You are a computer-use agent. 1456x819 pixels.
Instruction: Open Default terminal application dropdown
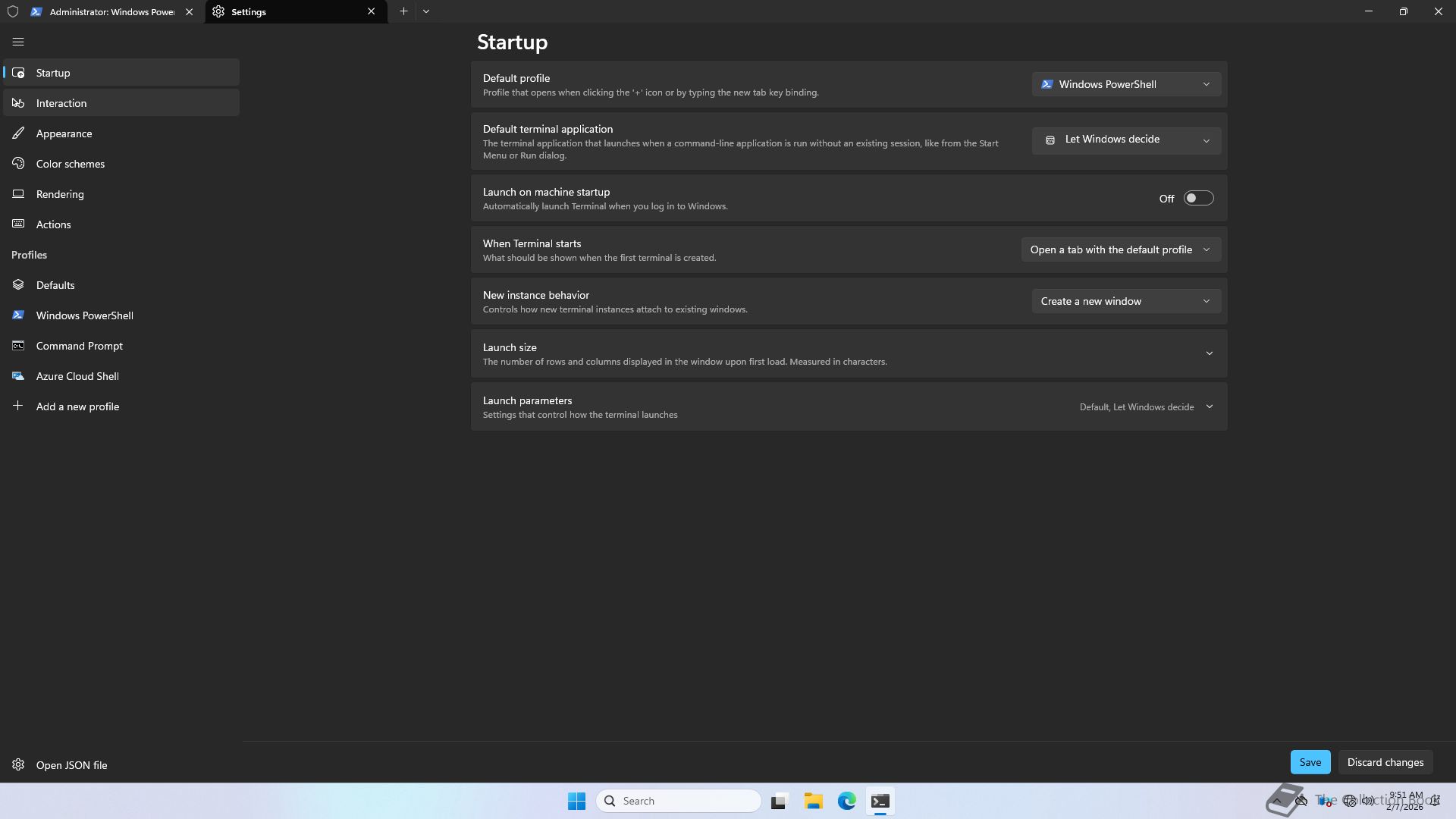pyautogui.click(x=1125, y=140)
